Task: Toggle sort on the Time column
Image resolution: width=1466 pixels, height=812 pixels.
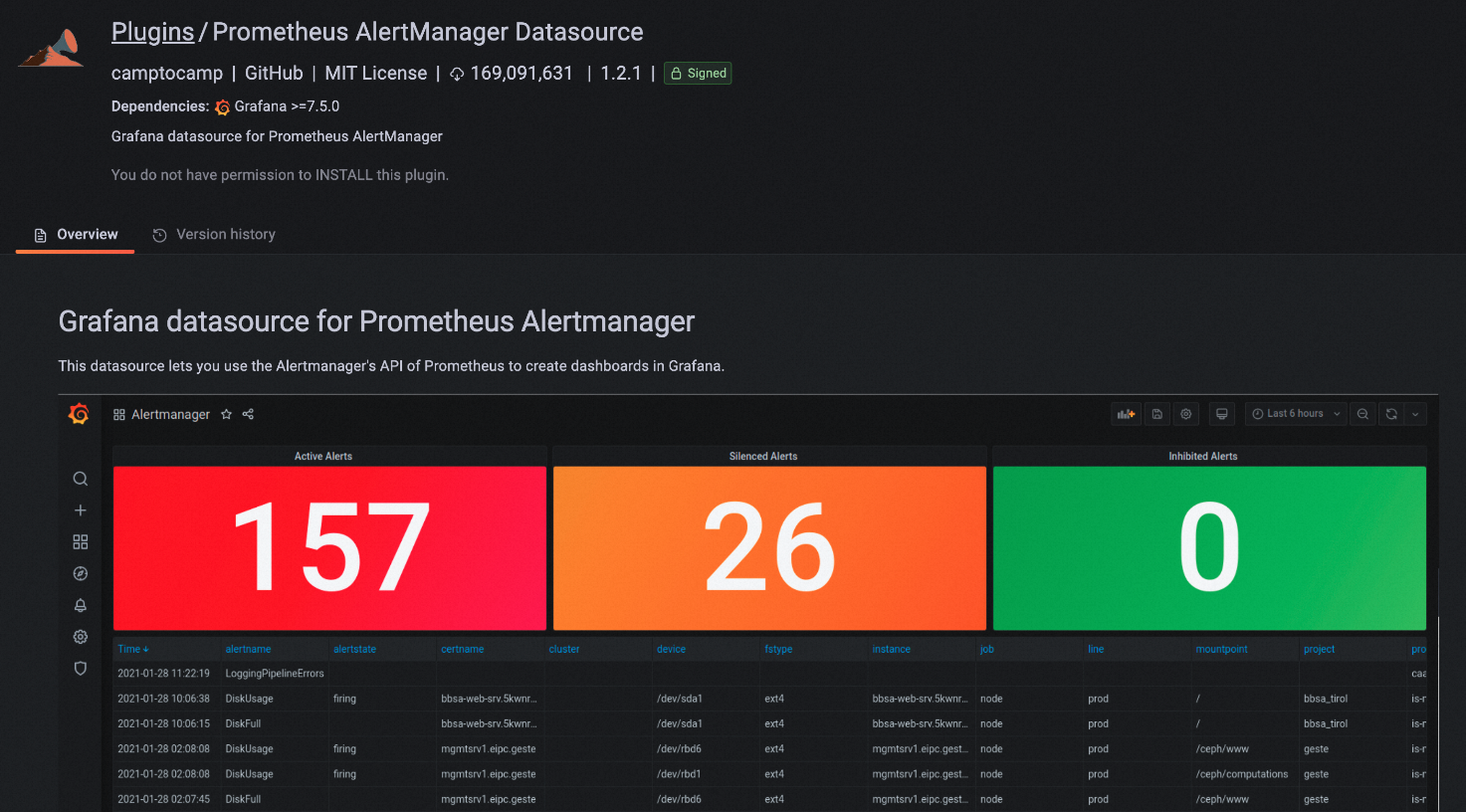Action: click(x=132, y=648)
